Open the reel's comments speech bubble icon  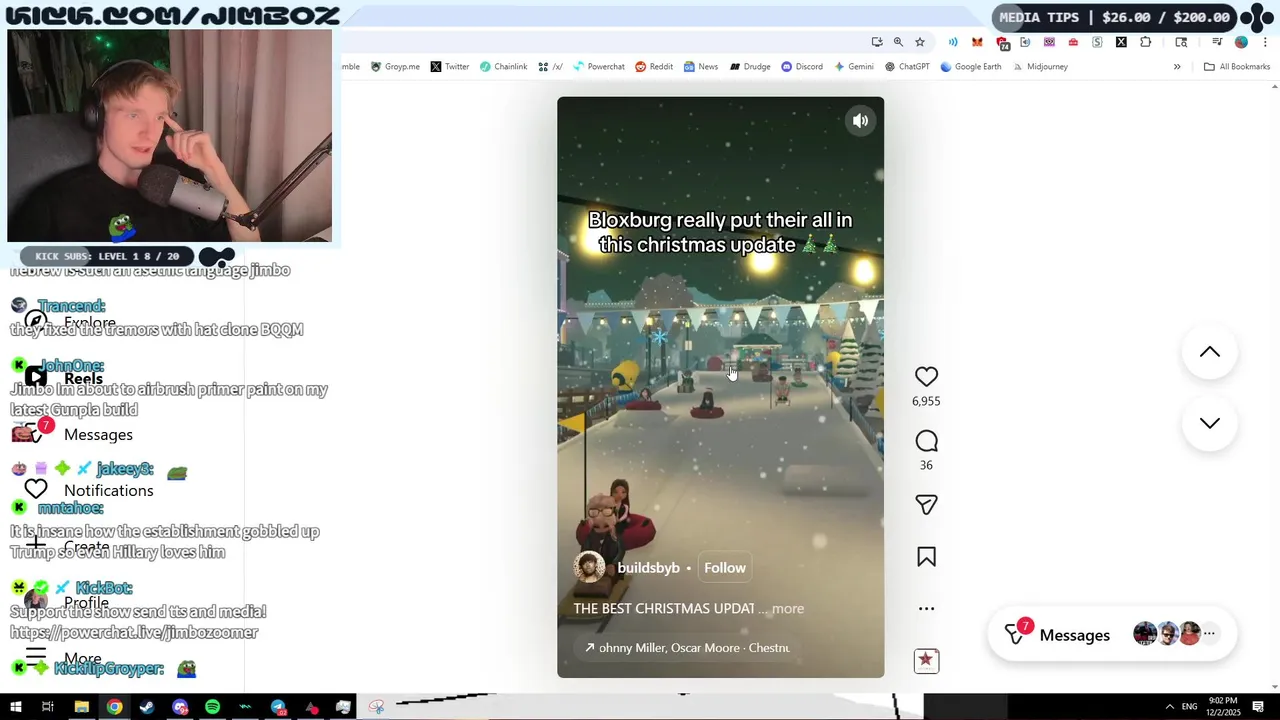pyautogui.click(x=926, y=441)
